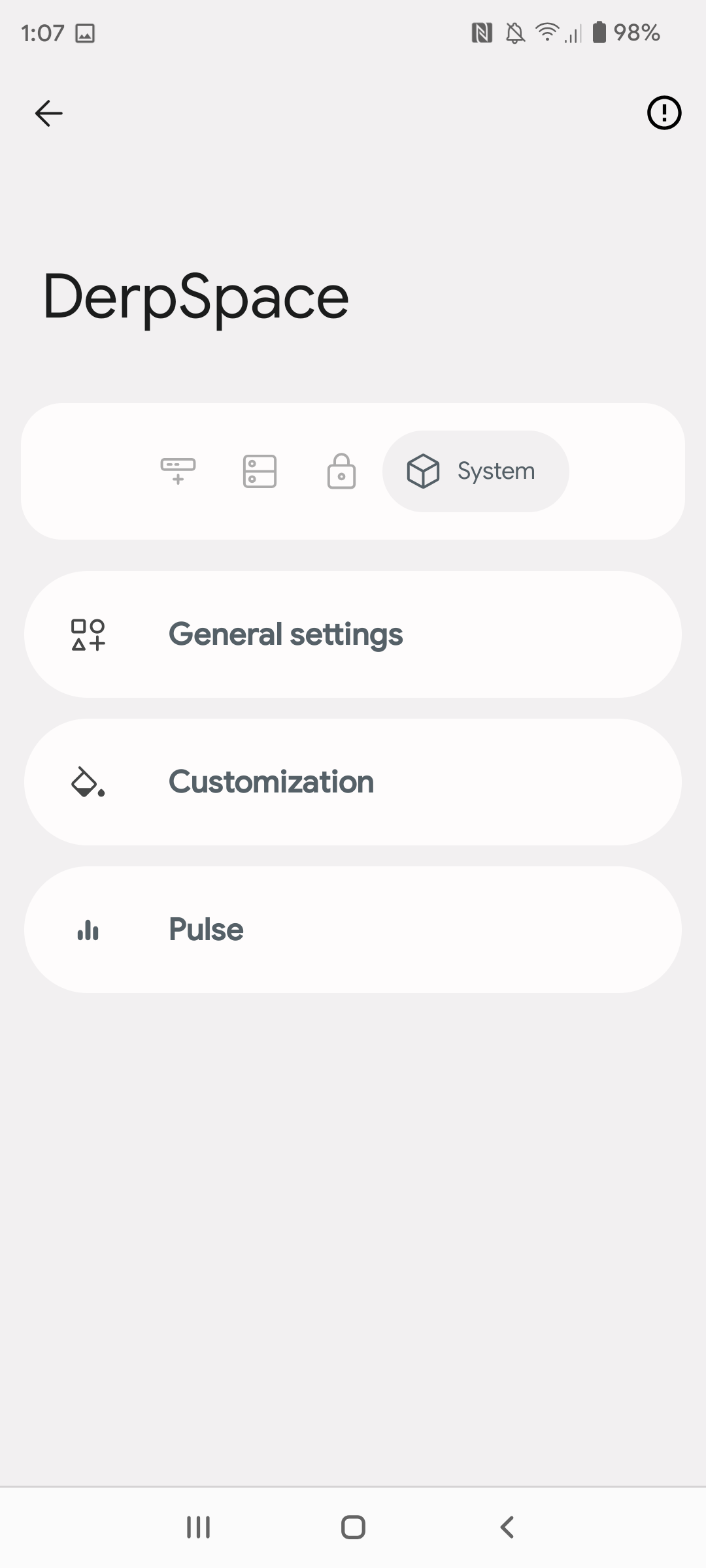This screenshot has width=706, height=1568.
Task: Click the paint bucket Customization icon
Action: coord(88,782)
